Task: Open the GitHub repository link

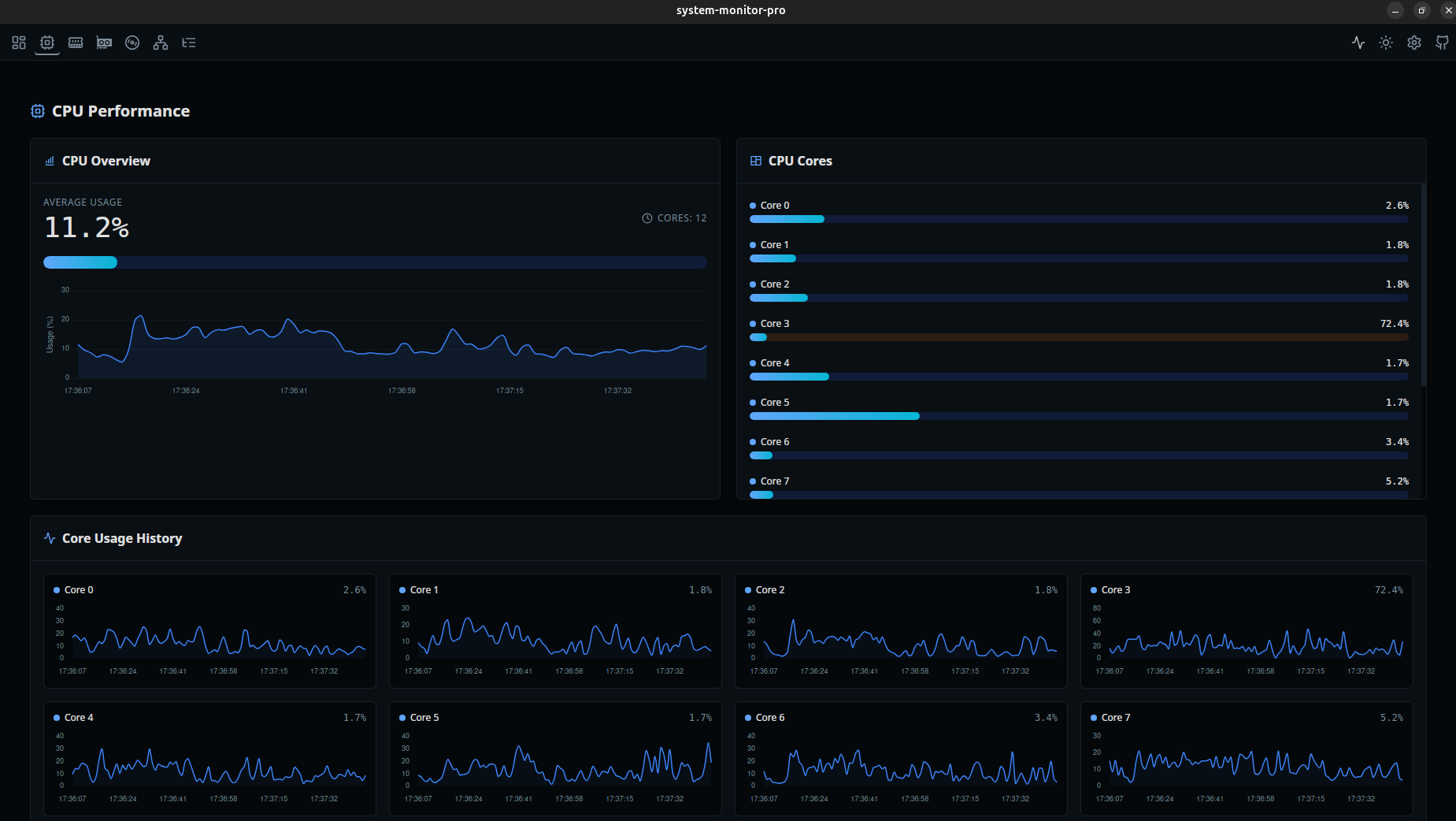Action: (x=1443, y=43)
